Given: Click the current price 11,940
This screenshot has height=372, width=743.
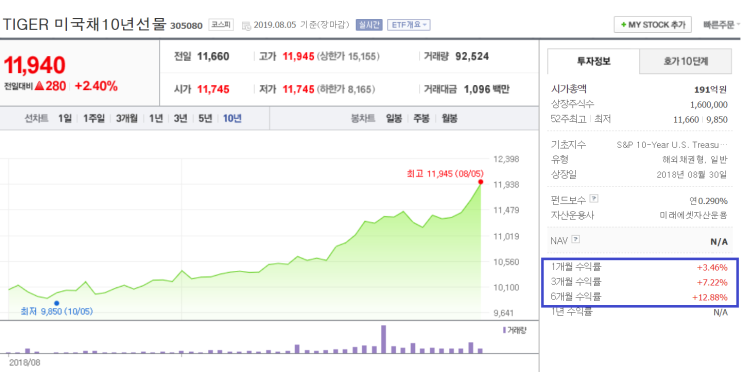Looking at the screenshot, I should [x=34, y=65].
